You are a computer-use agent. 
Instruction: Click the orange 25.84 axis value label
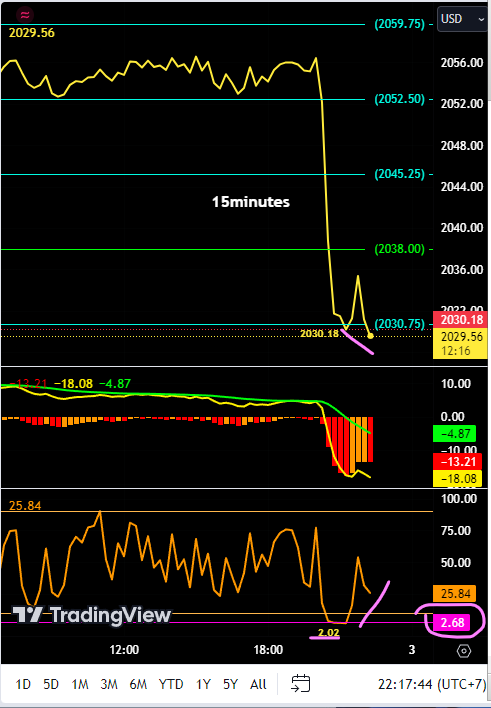point(455,593)
